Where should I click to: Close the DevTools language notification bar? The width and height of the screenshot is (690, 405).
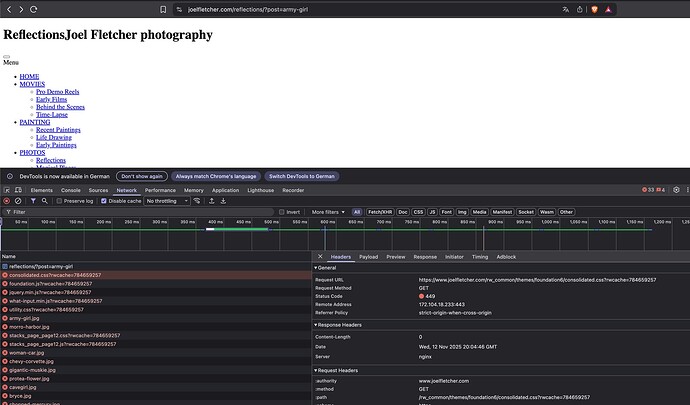(x=681, y=176)
